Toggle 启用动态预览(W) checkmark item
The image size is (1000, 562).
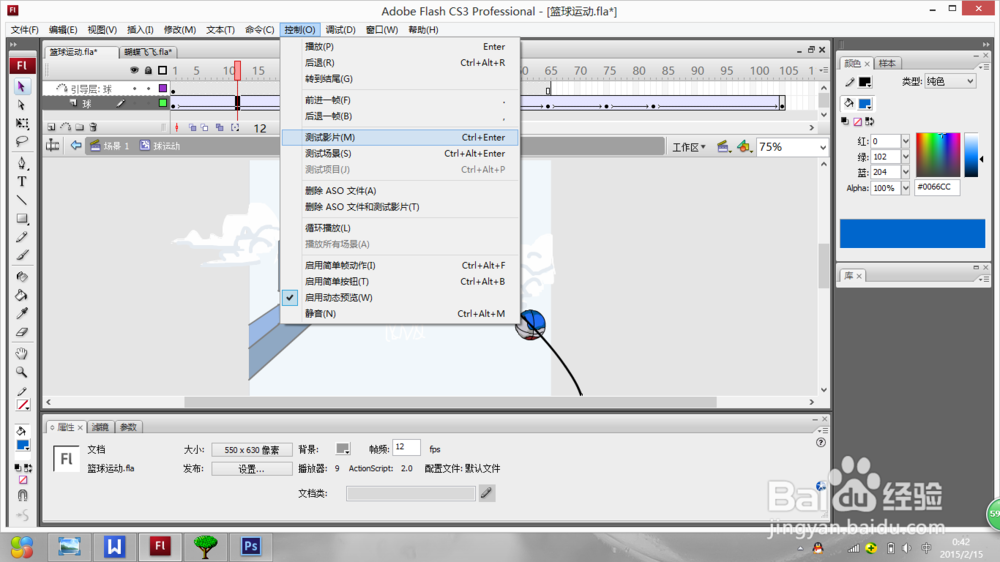[400, 297]
